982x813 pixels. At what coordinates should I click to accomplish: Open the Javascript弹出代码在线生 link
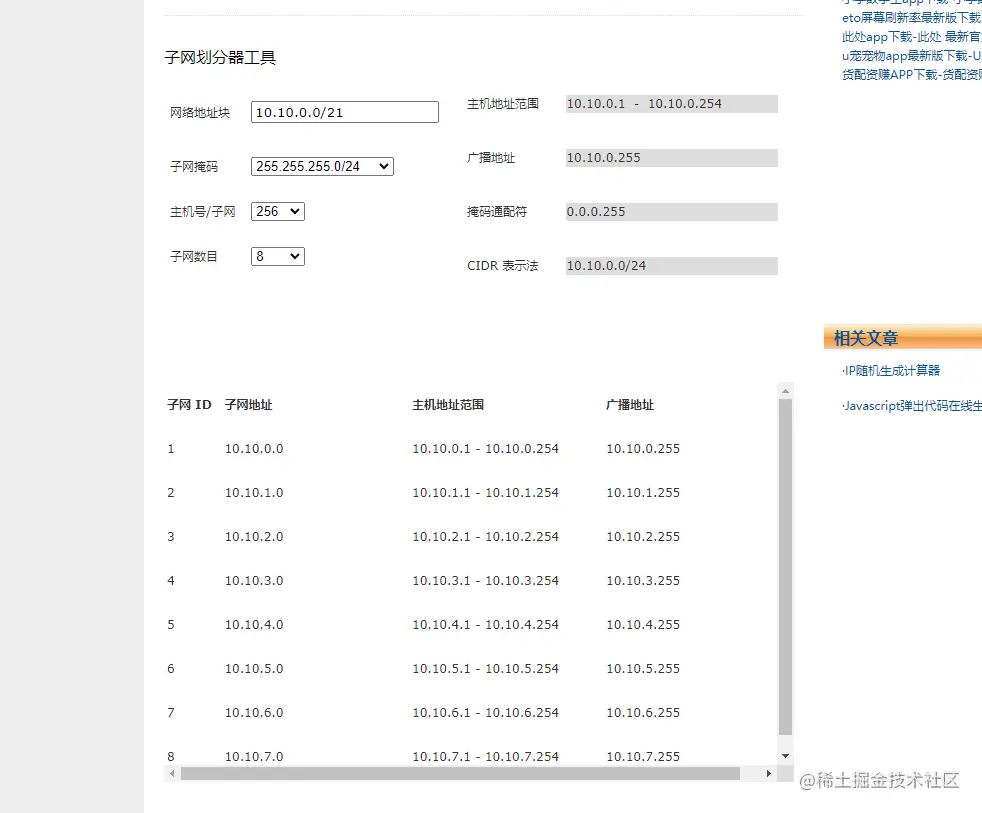coord(912,406)
